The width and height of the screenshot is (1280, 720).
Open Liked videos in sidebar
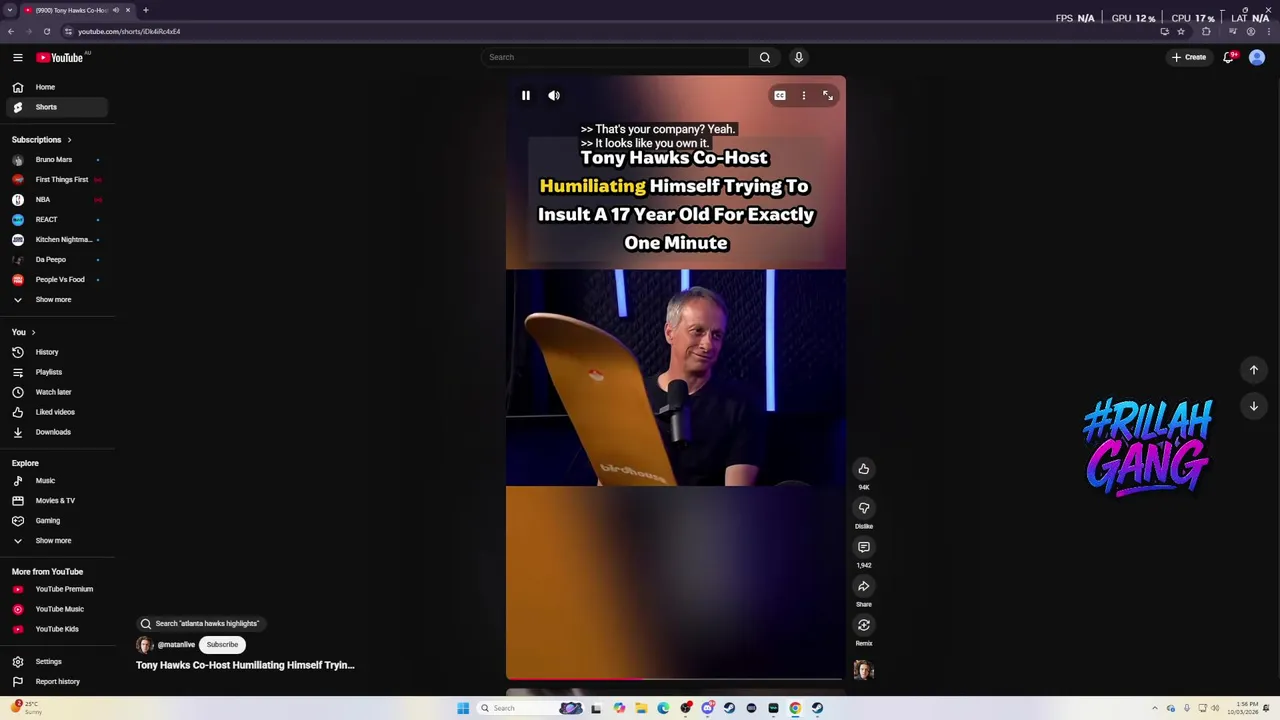[57, 412]
